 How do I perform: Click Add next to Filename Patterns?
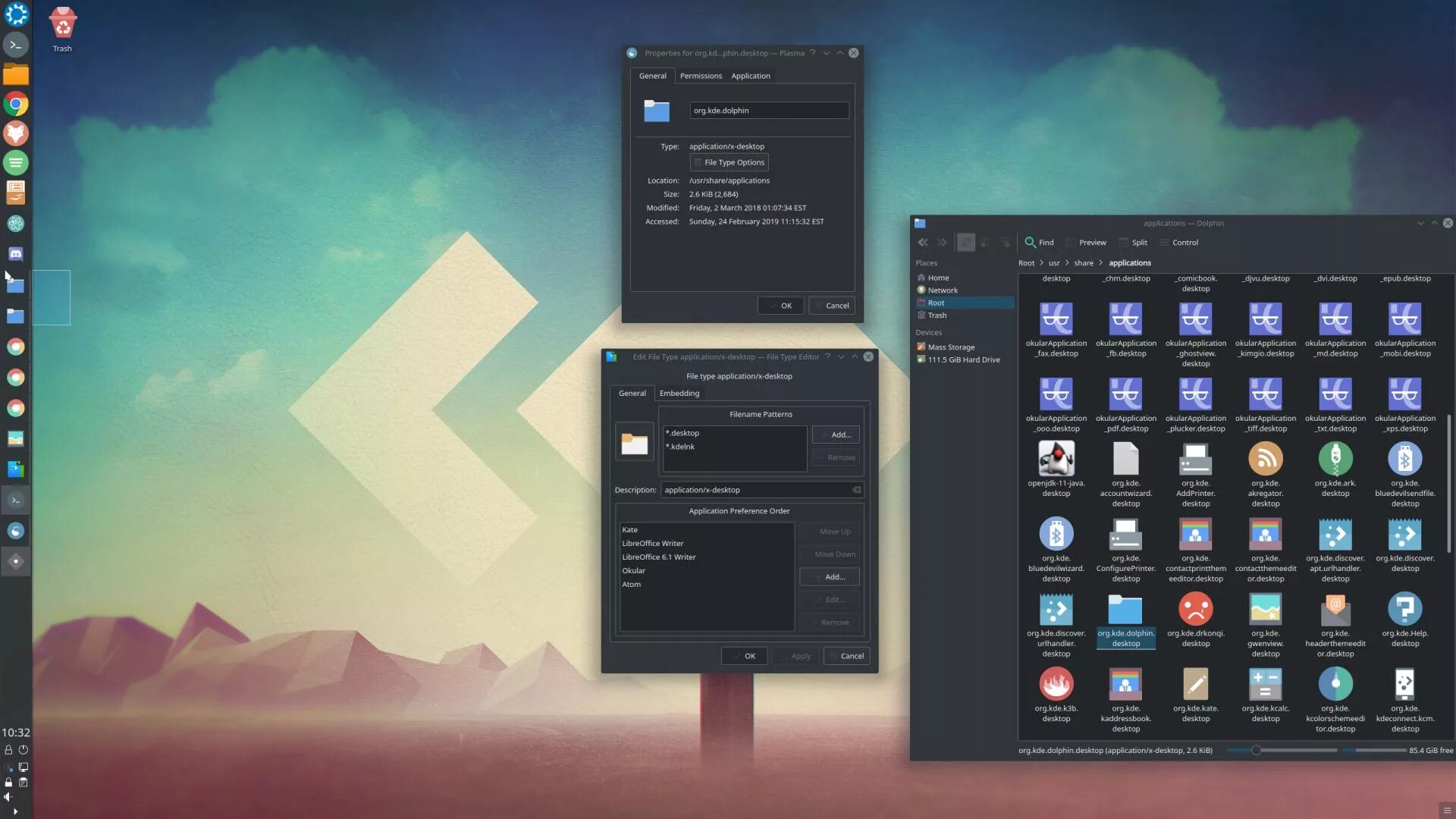tap(836, 435)
